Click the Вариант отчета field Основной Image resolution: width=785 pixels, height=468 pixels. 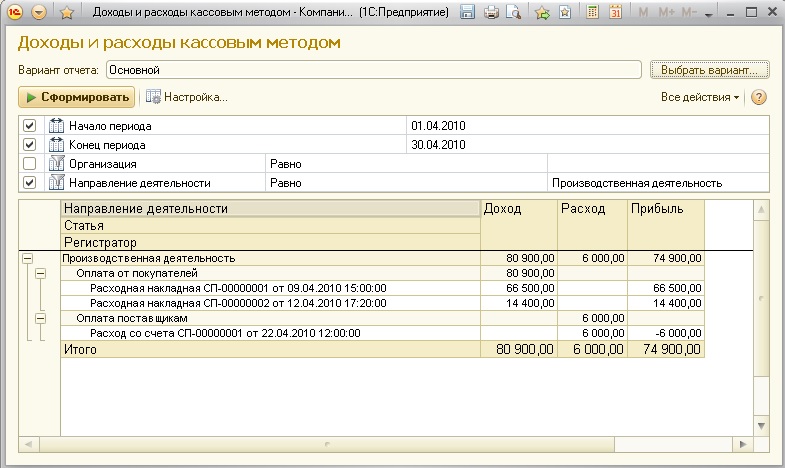click(x=373, y=70)
